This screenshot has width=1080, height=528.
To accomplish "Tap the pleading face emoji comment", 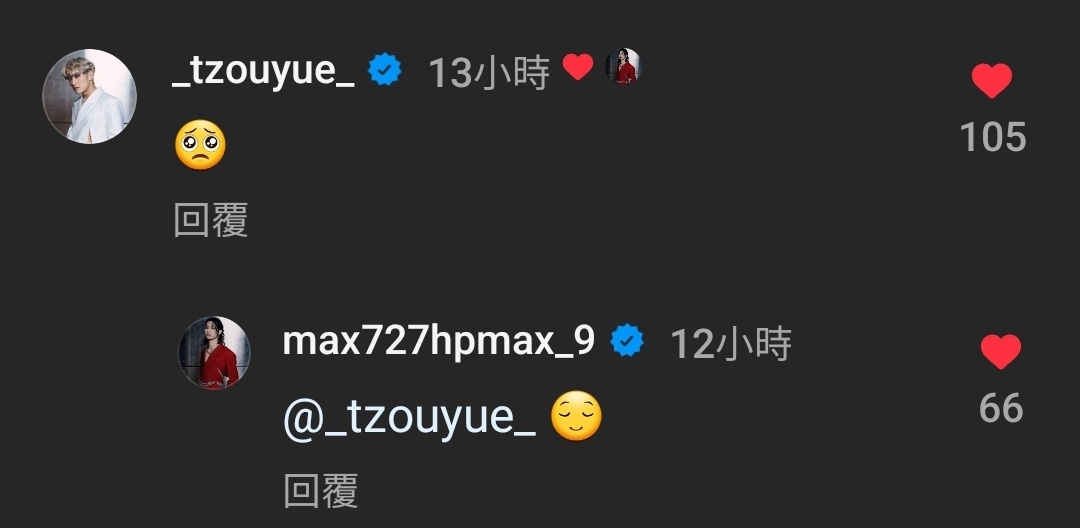I will coord(200,145).
